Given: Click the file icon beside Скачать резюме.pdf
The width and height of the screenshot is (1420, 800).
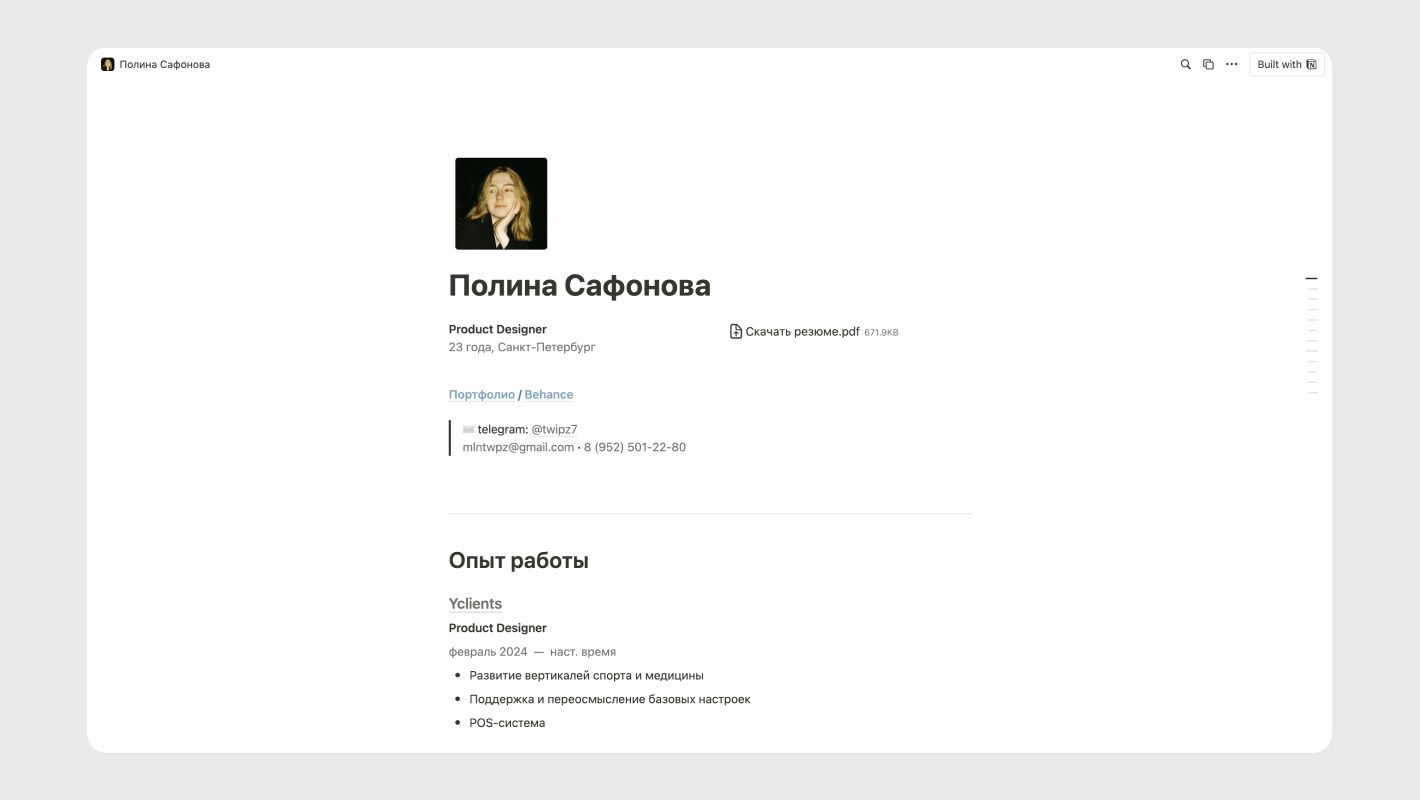Looking at the screenshot, I should (x=736, y=332).
